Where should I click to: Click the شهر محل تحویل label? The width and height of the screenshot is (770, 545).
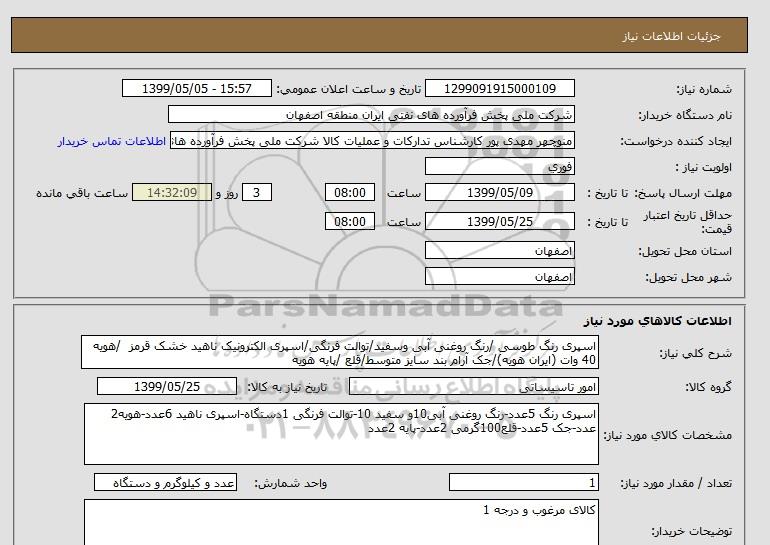tap(688, 277)
